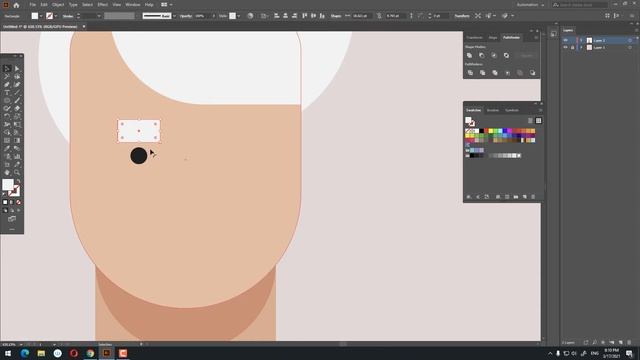Click the Home icon in the menu bar
The image size is (640, 360).
coord(16,5)
